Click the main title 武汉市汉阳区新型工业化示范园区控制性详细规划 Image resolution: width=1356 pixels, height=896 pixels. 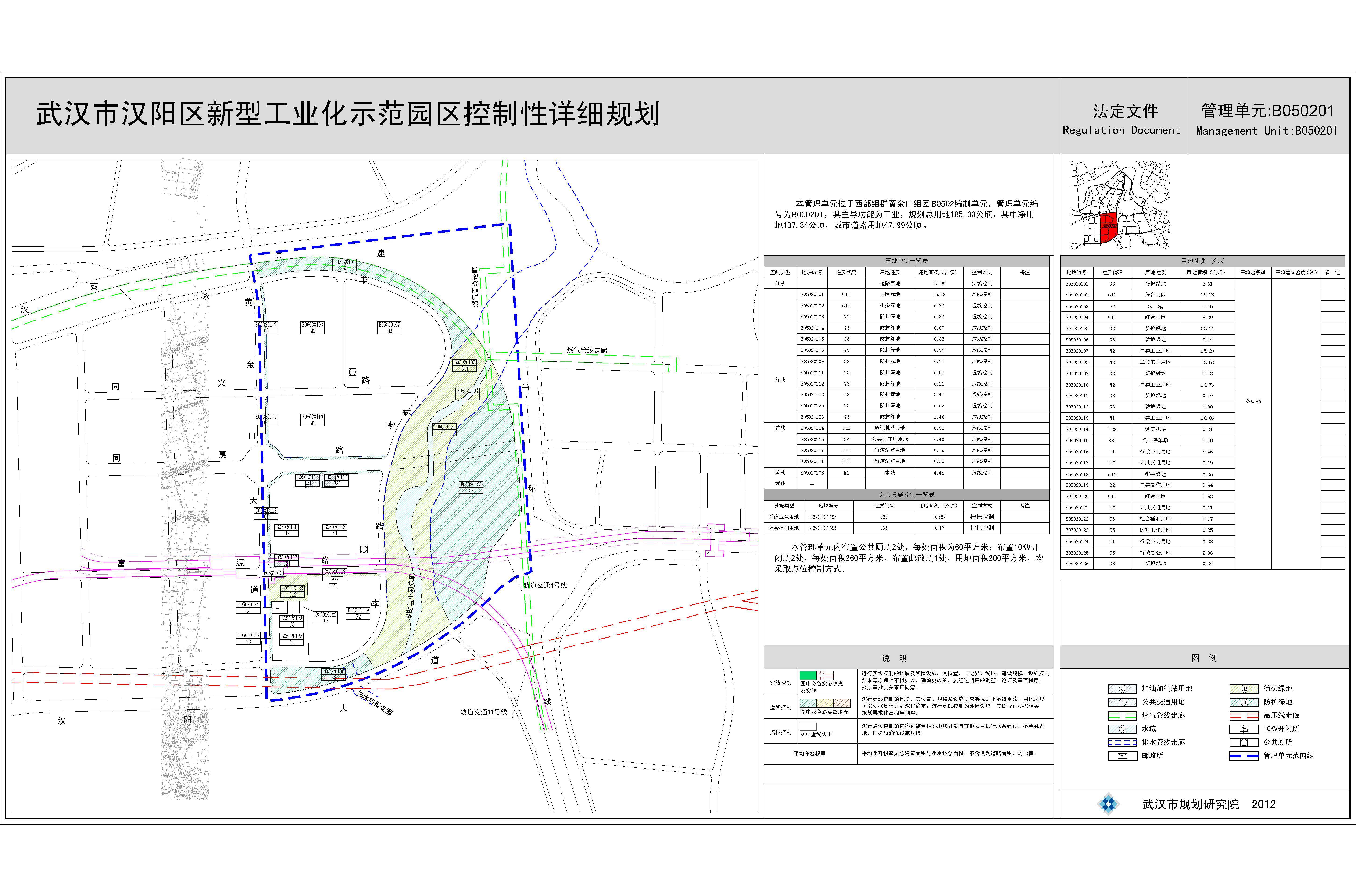[348, 114]
